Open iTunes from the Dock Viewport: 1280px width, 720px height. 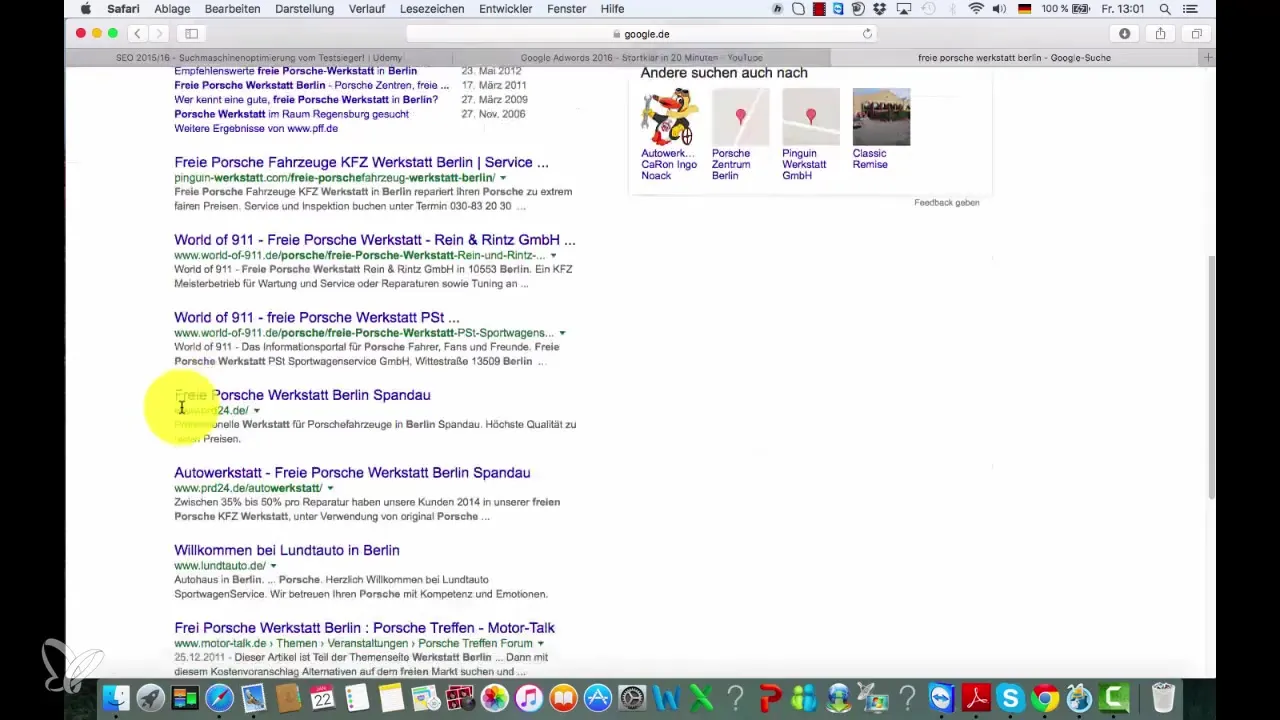coord(529,697)
